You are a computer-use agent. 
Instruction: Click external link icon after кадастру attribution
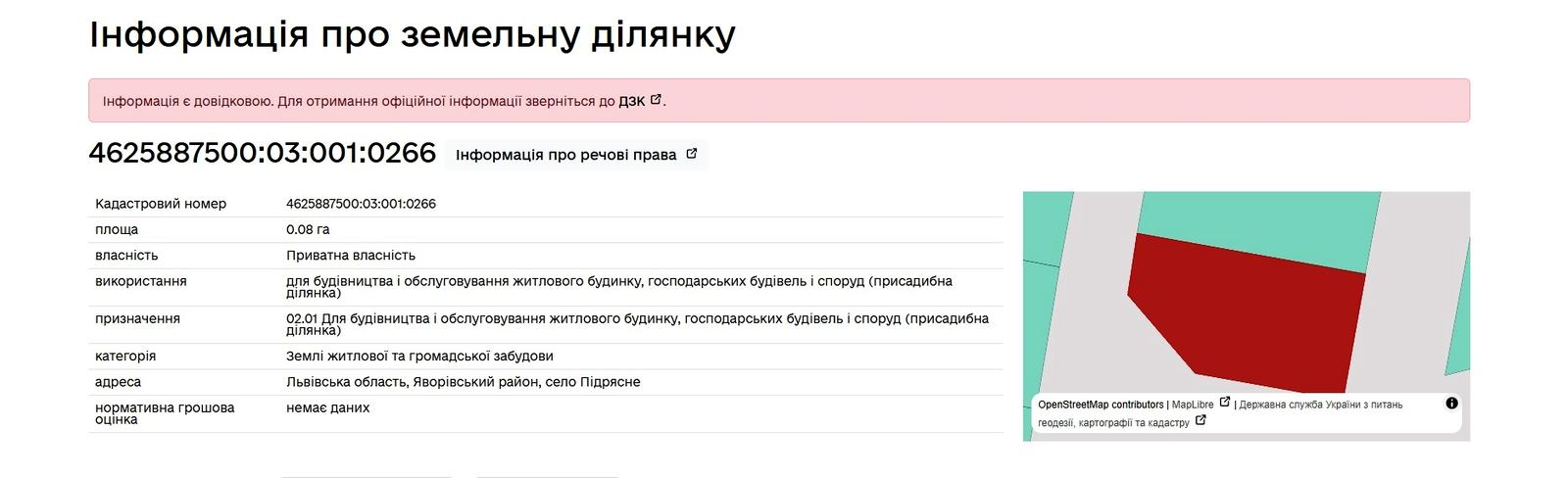[1200, 421]
